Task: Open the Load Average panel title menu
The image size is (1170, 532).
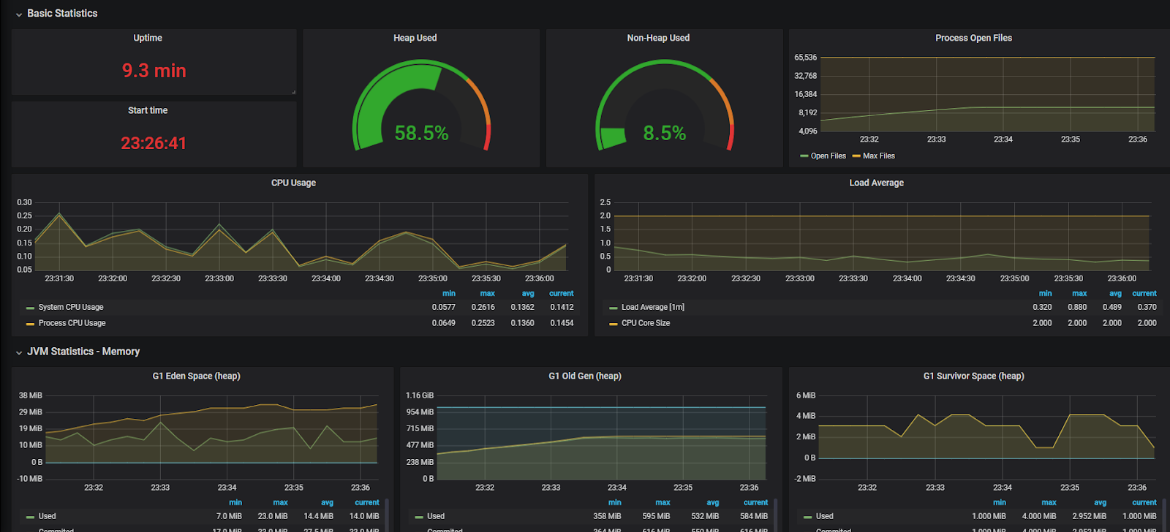Action: click(875, 183)
